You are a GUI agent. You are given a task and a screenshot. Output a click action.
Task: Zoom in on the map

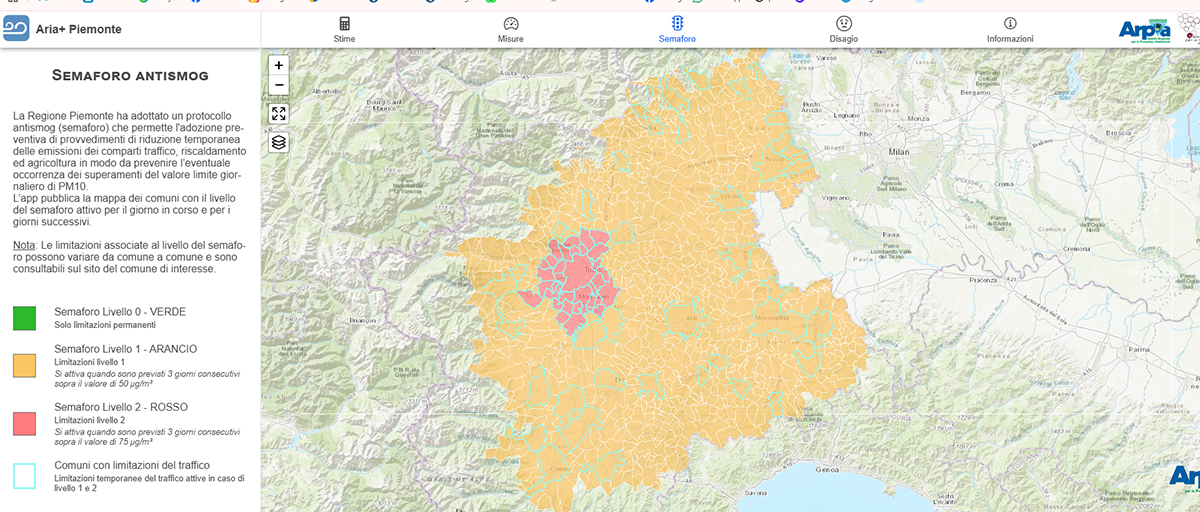(x=279, y=65)
